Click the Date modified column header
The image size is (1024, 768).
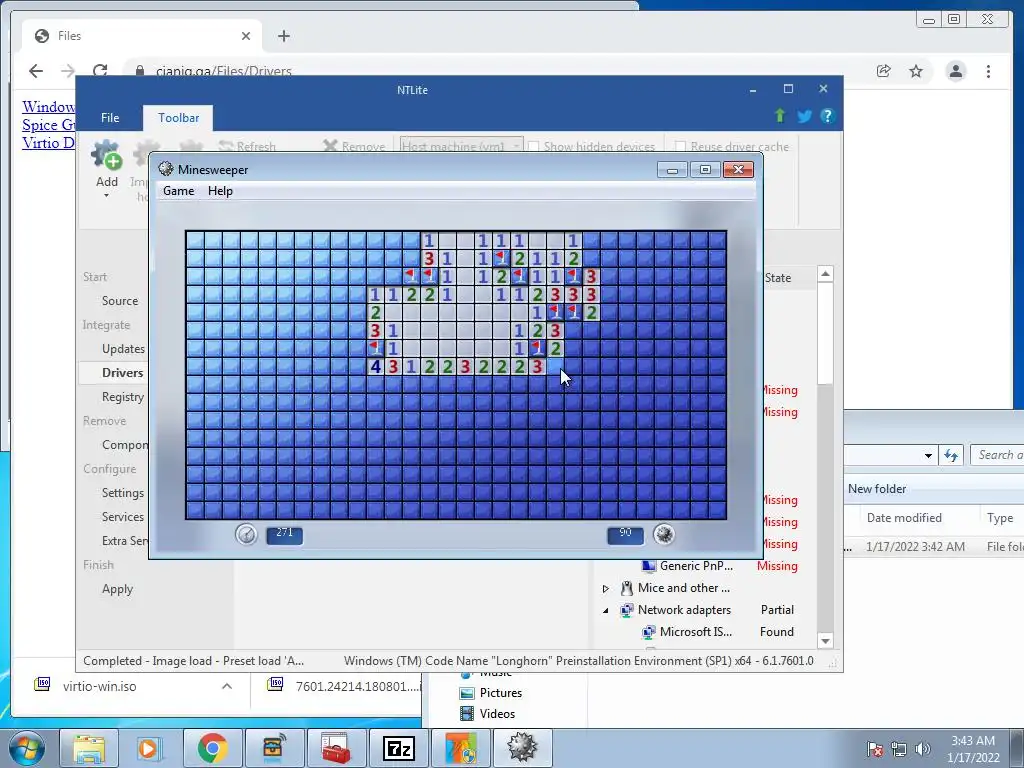point(904,518)
